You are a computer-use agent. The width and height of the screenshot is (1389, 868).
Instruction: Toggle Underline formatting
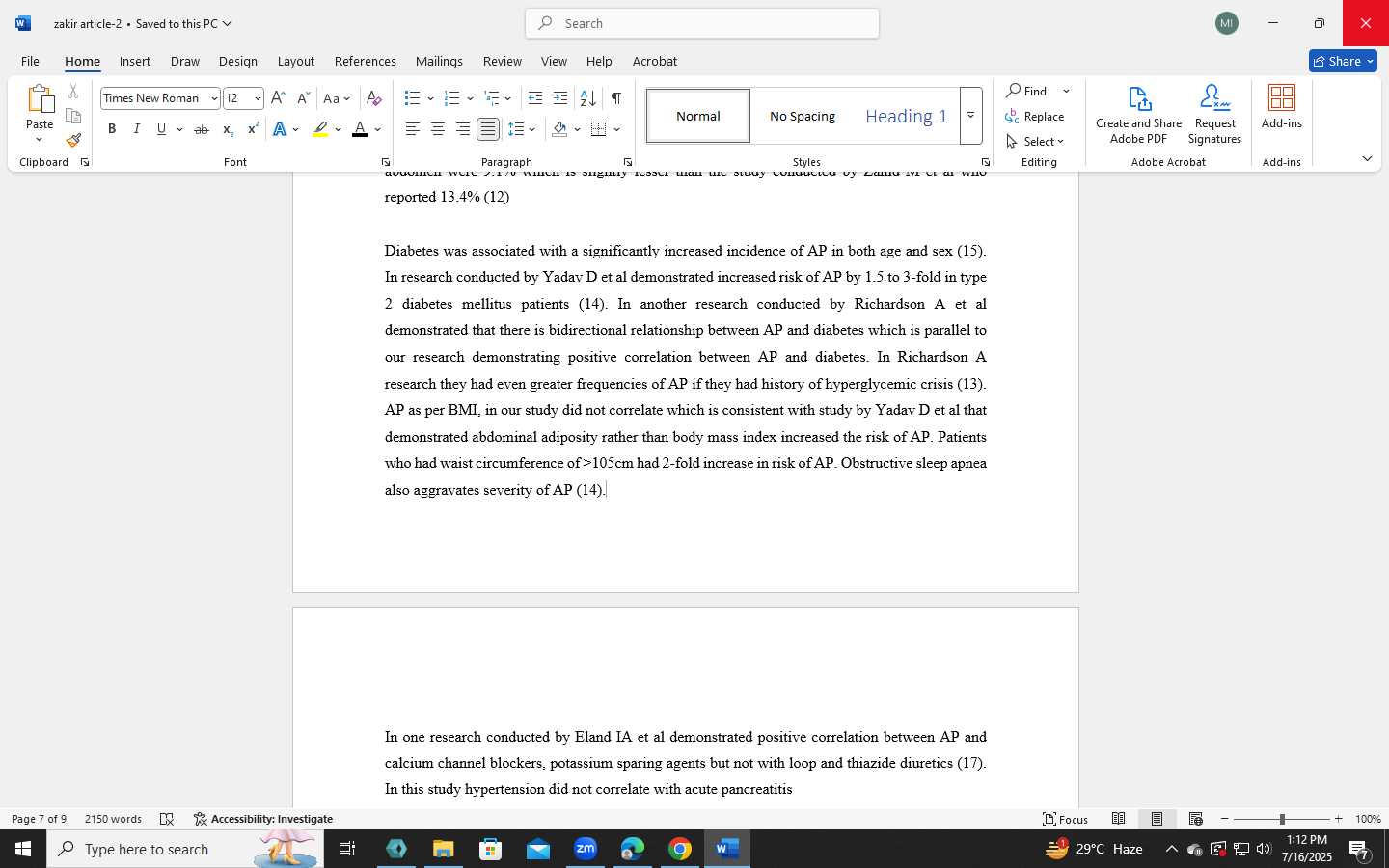161,129
